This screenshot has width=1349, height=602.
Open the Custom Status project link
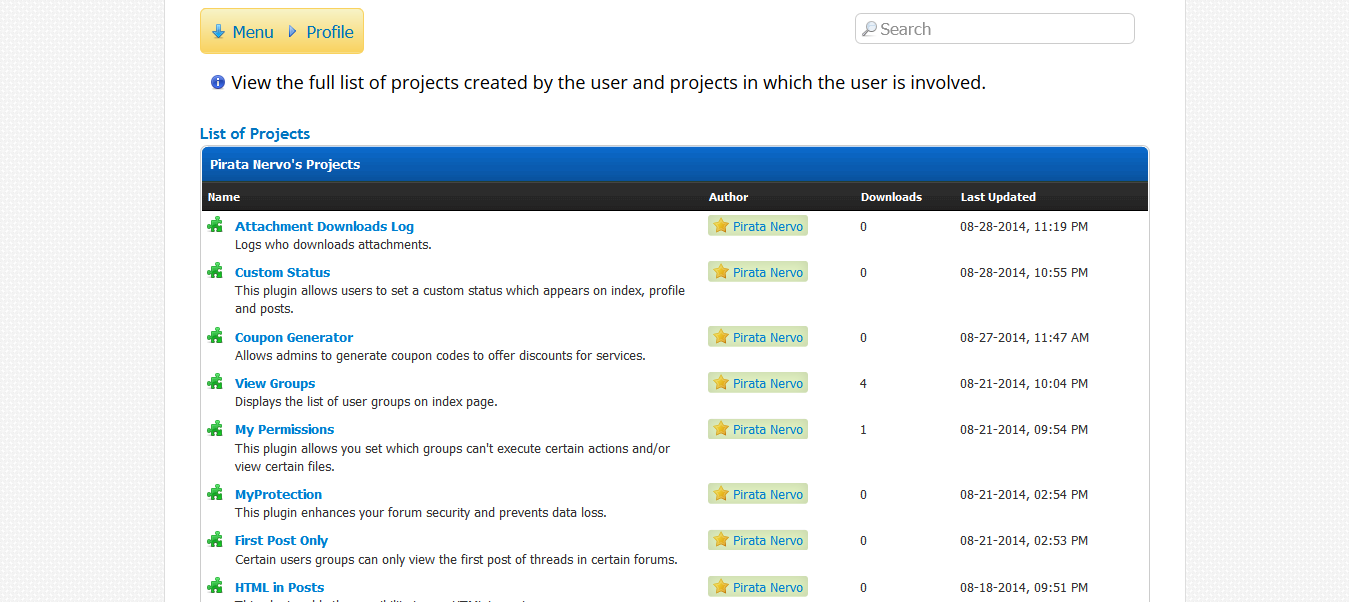282,272
